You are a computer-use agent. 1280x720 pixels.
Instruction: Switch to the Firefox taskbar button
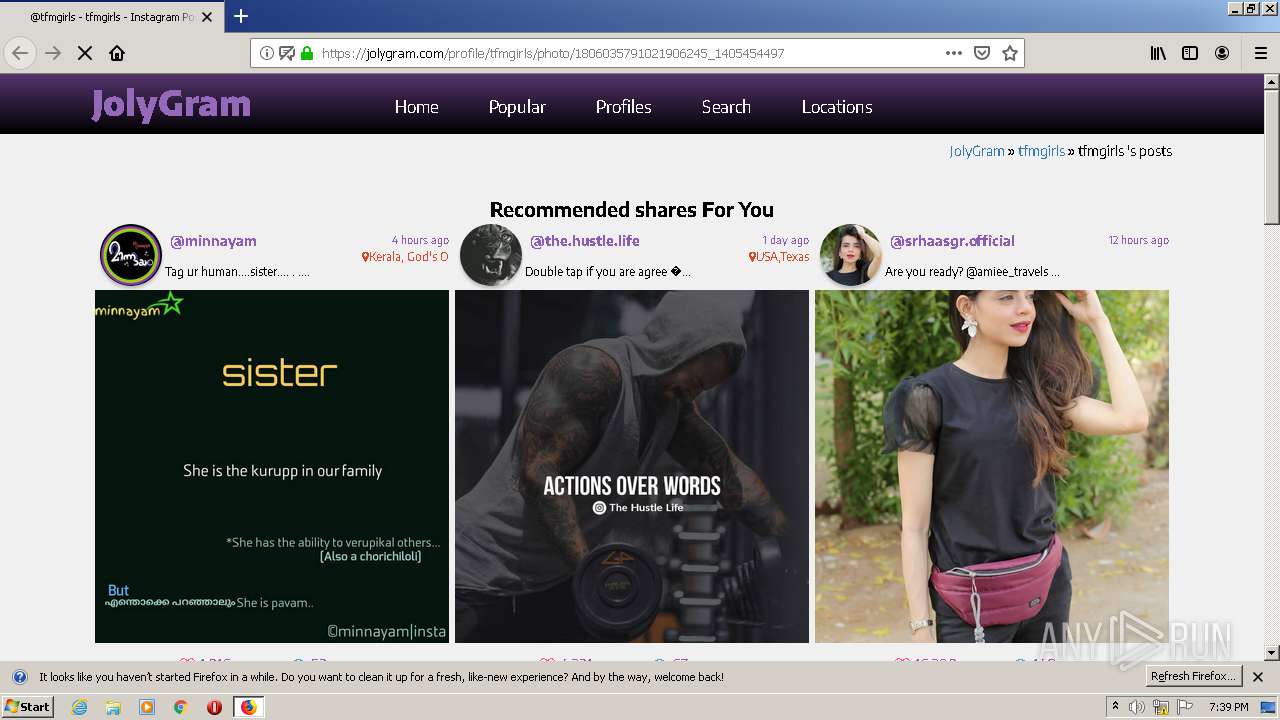(x=248, y=707)
